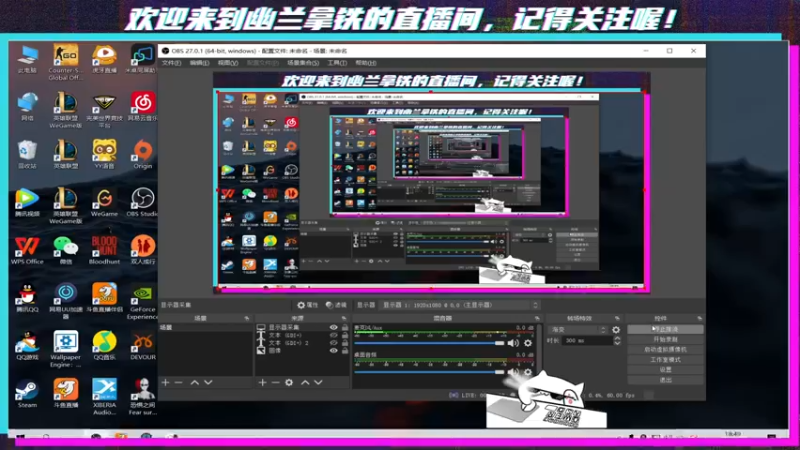This screenshot has width=800, height=450.
Task: Open 滤镜 filters for the selected source
Action: coord(336,305)
